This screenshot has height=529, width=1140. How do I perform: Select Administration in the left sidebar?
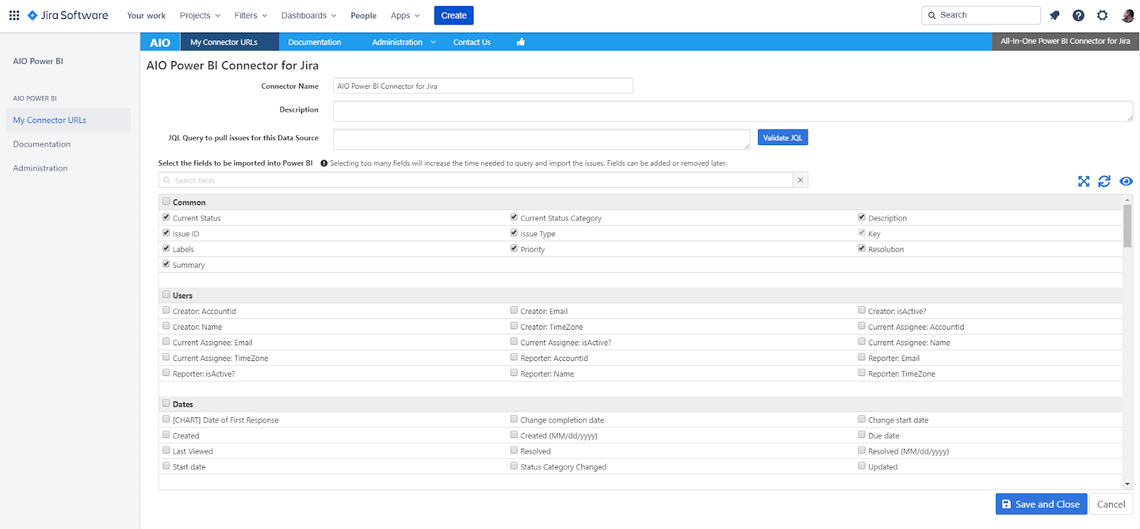point(40,168)
